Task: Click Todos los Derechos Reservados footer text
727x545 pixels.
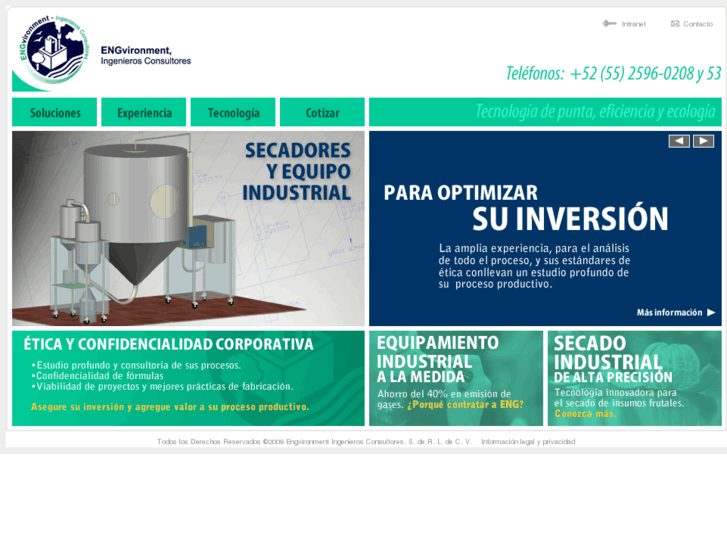Action: pyautogui.click(x=314, y=442)
